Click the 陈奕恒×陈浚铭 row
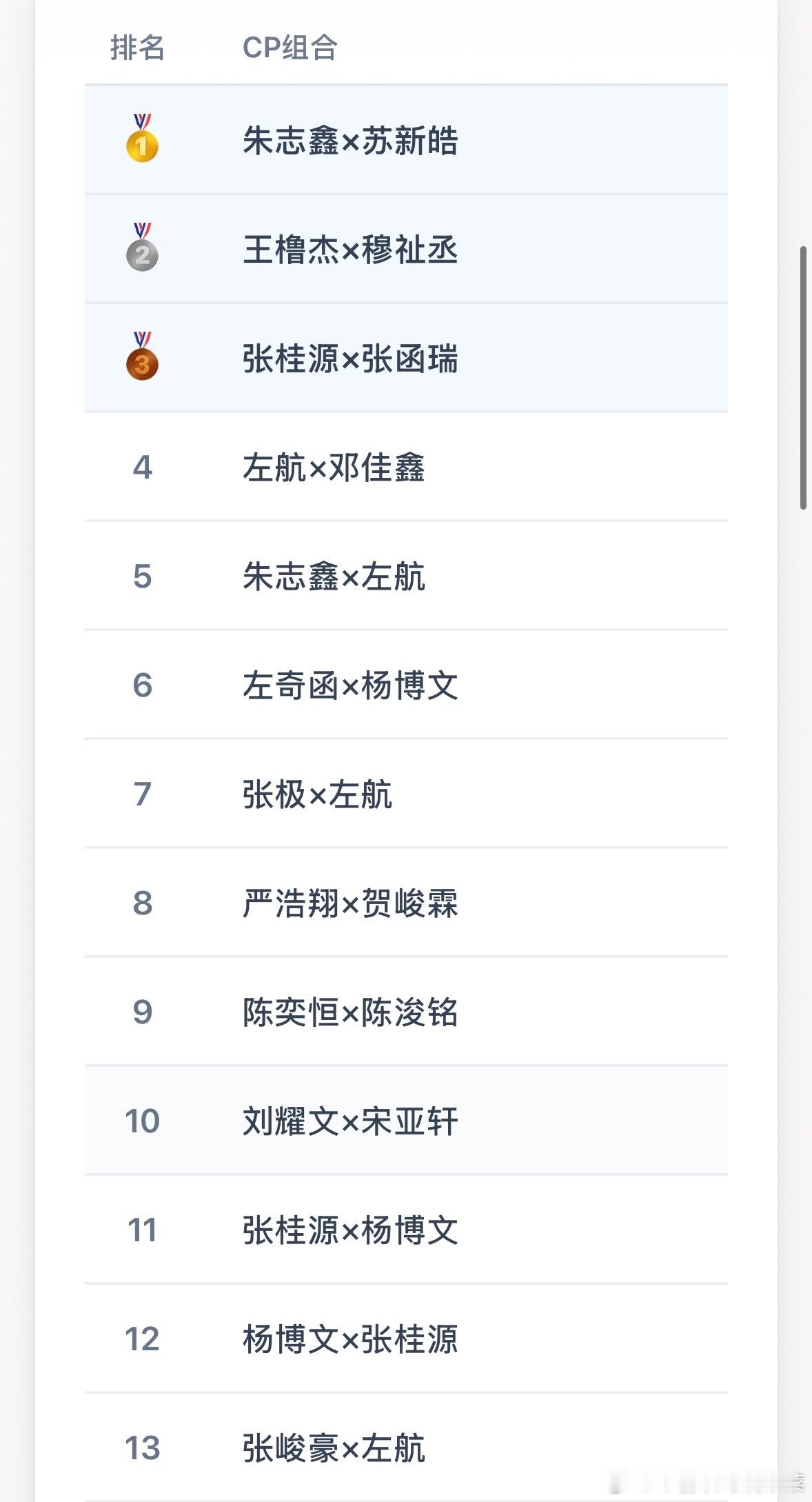812x1502 pixels. tap(406, 1012)
